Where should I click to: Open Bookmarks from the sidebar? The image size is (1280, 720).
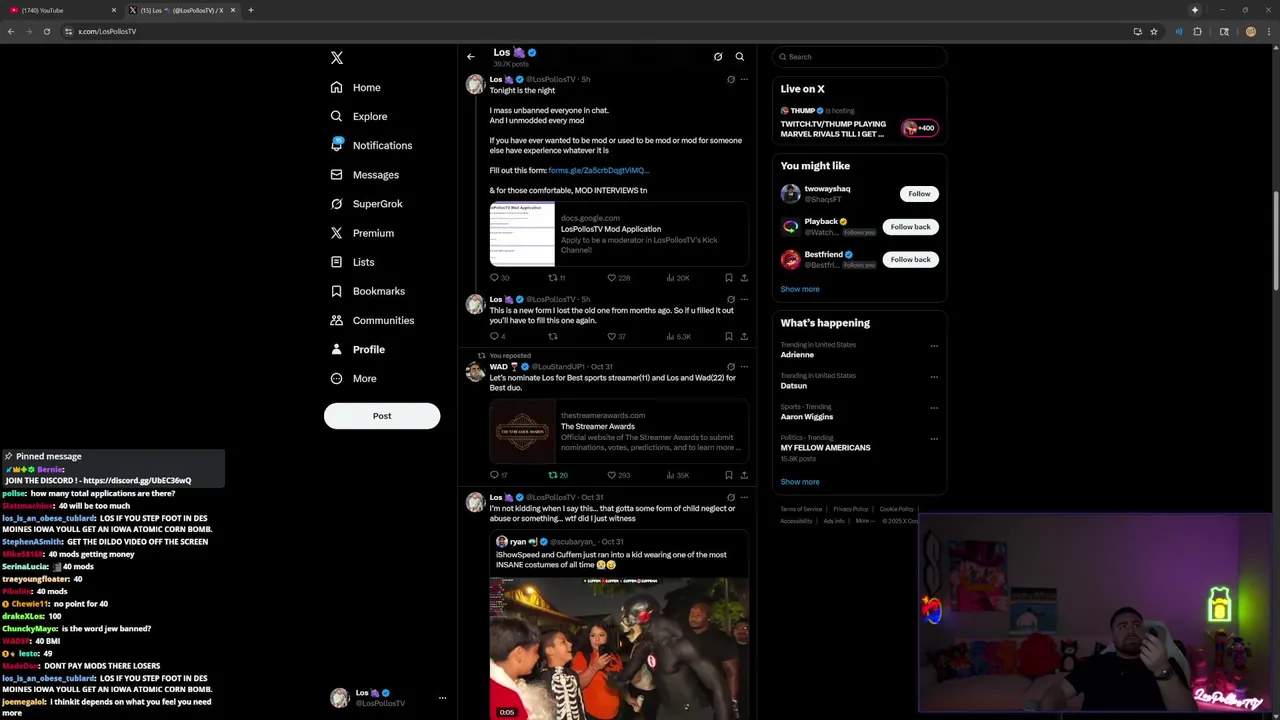click(368, 291)
